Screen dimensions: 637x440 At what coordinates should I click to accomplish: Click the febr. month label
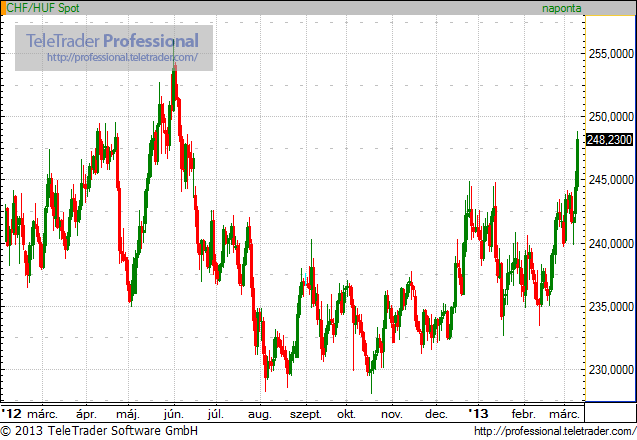point(524,414)
